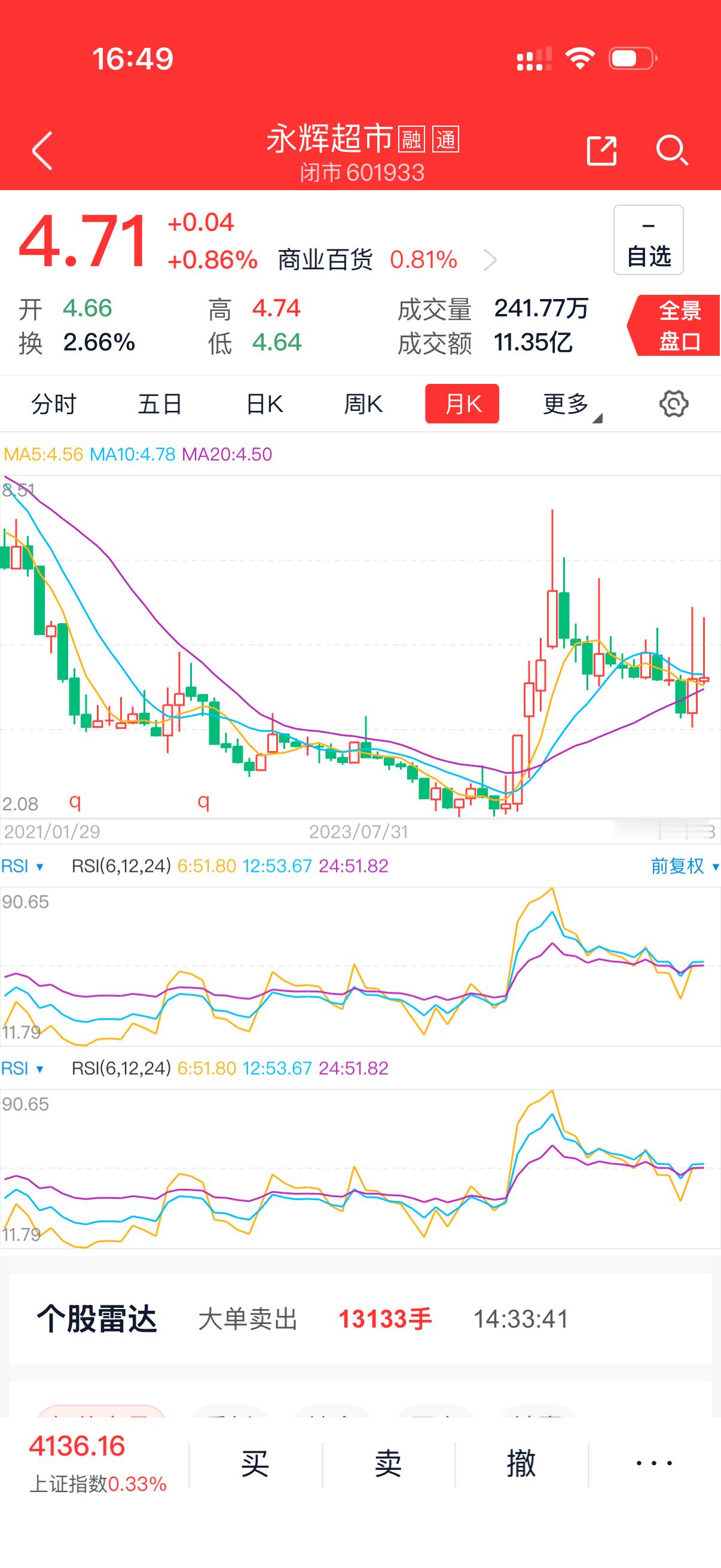Tap MA10:4.78 moving average label
The width and height of the screenshot is (721, 1568).
132,454
